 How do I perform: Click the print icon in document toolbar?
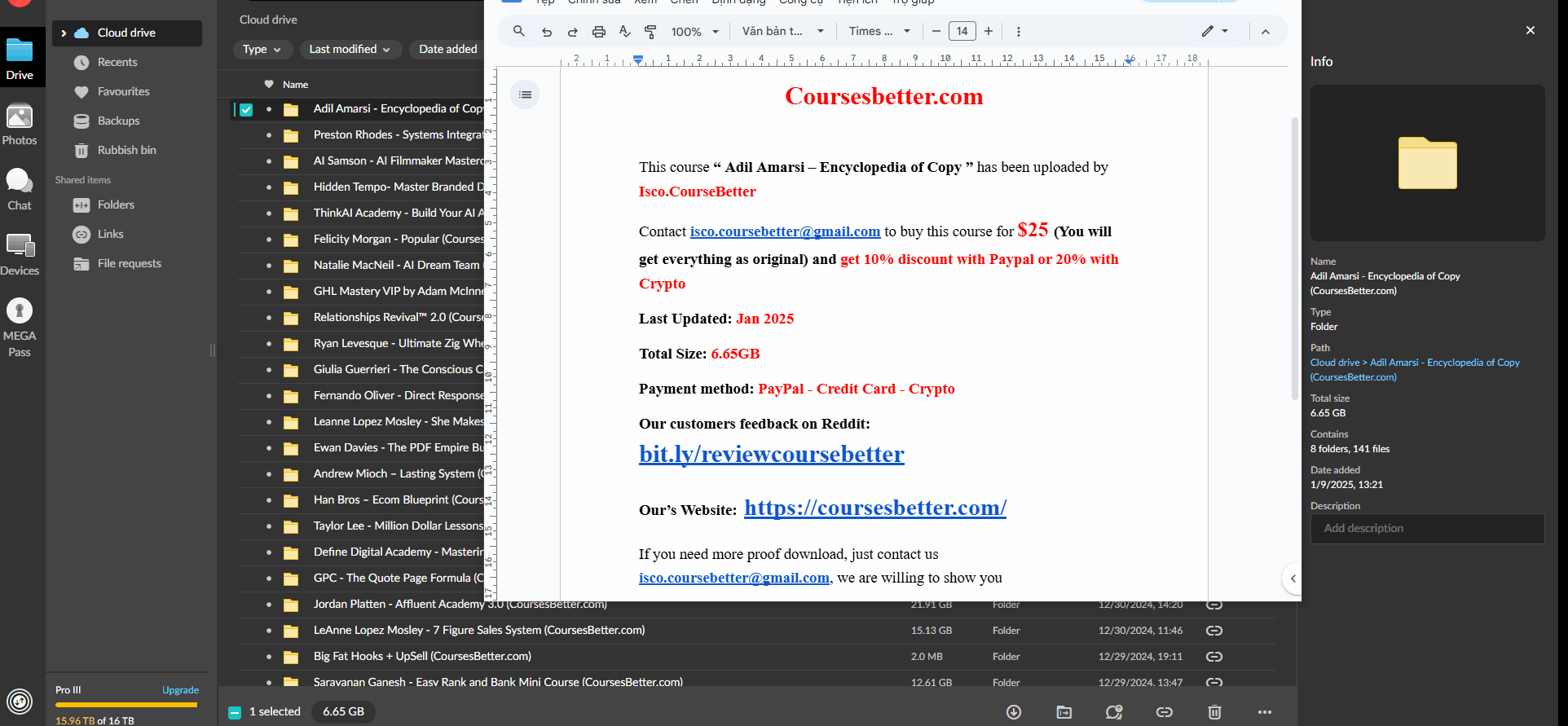tap(599, 32)
